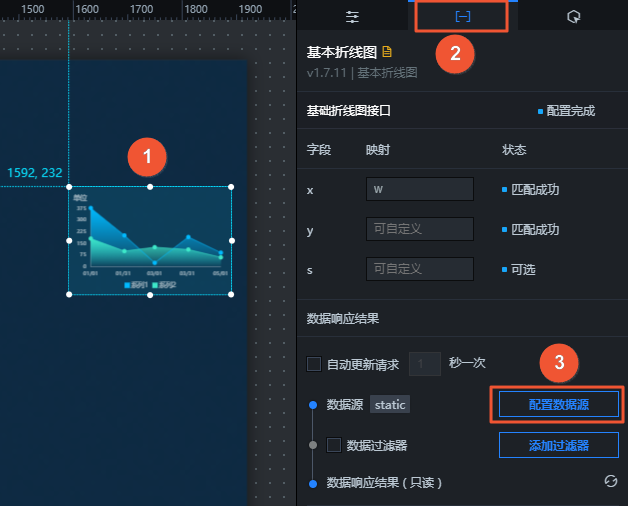Enable the 数据过滤器 checkbox
This screenshot has height=506, width=628.
(334, 445)
